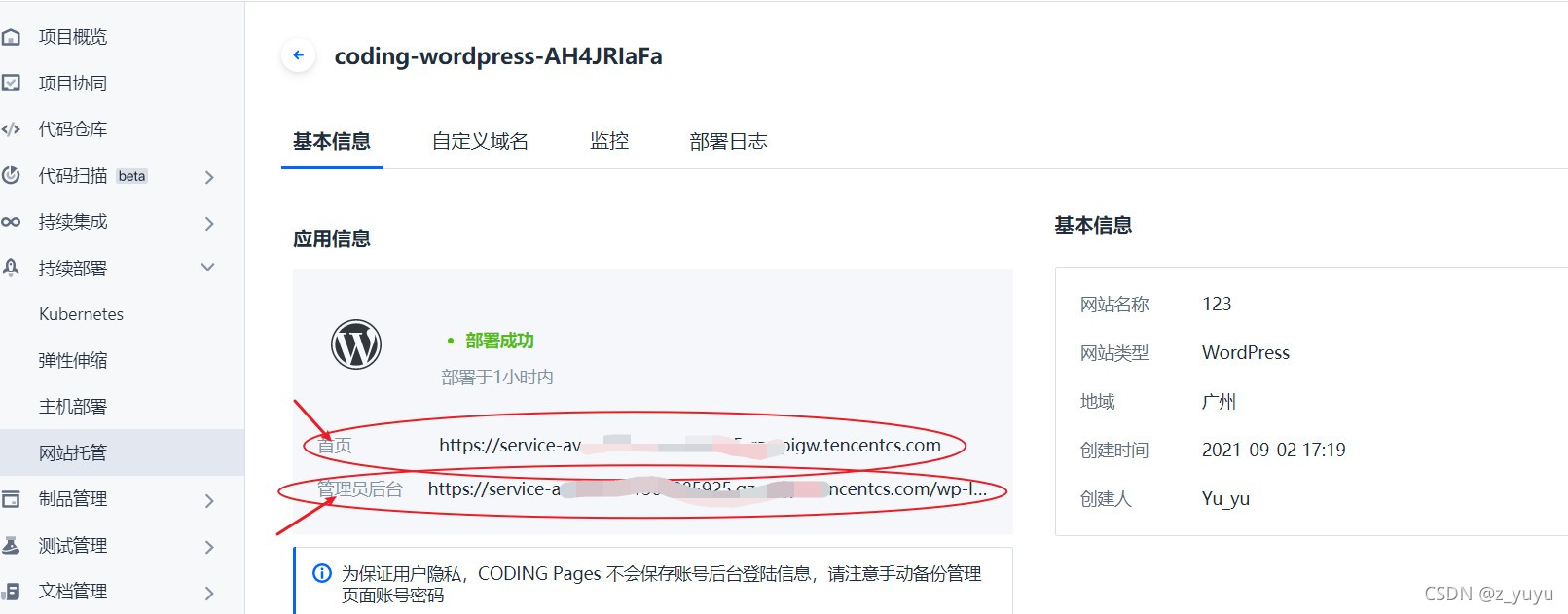Expand the 持续集成 submenu chevron
The image size is (1568, 614).
[209, 223]
